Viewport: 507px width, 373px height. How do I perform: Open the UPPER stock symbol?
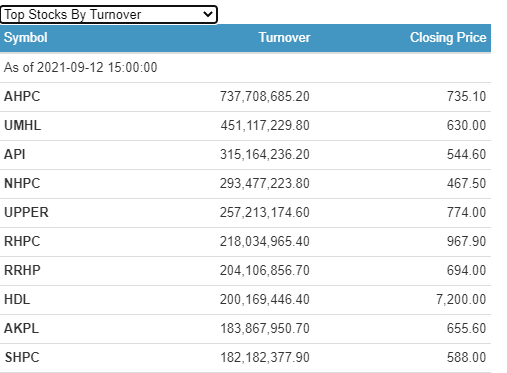pyautogui.click(x=26, y=212)
